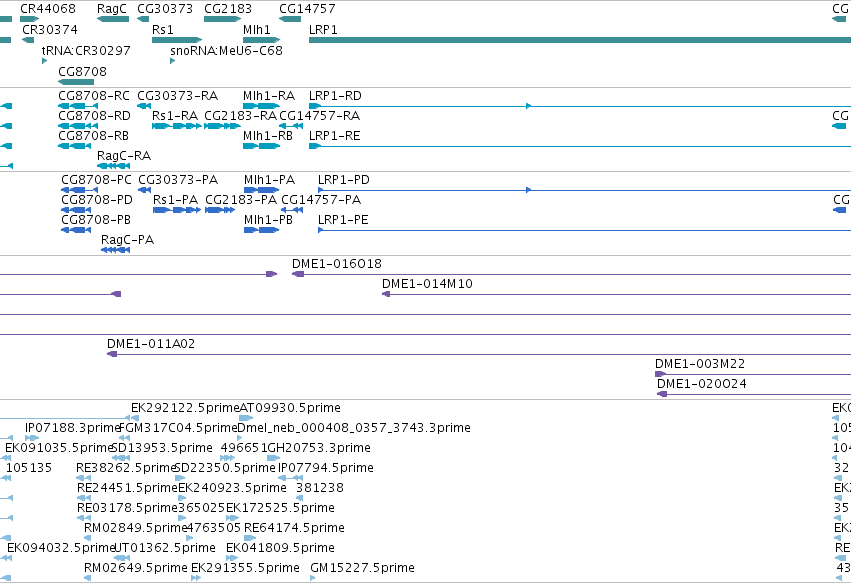851x583 pixels.
Task: Select the RE24451.5prime EST label
Action: pyautogui.click(x=128, y=487)
